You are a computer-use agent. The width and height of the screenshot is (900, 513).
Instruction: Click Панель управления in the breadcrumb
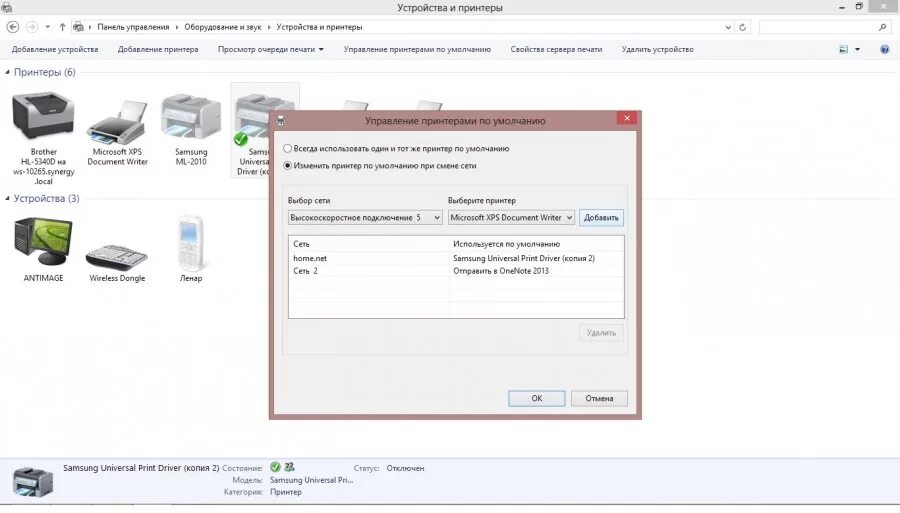pos(133,27)
